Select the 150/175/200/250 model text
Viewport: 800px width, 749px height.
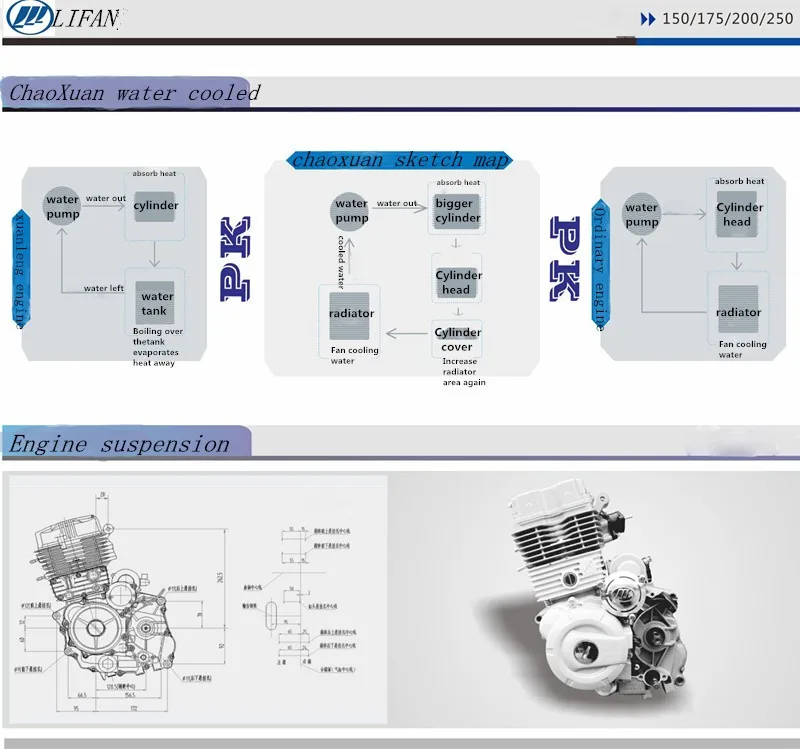[x=728, y=19]
